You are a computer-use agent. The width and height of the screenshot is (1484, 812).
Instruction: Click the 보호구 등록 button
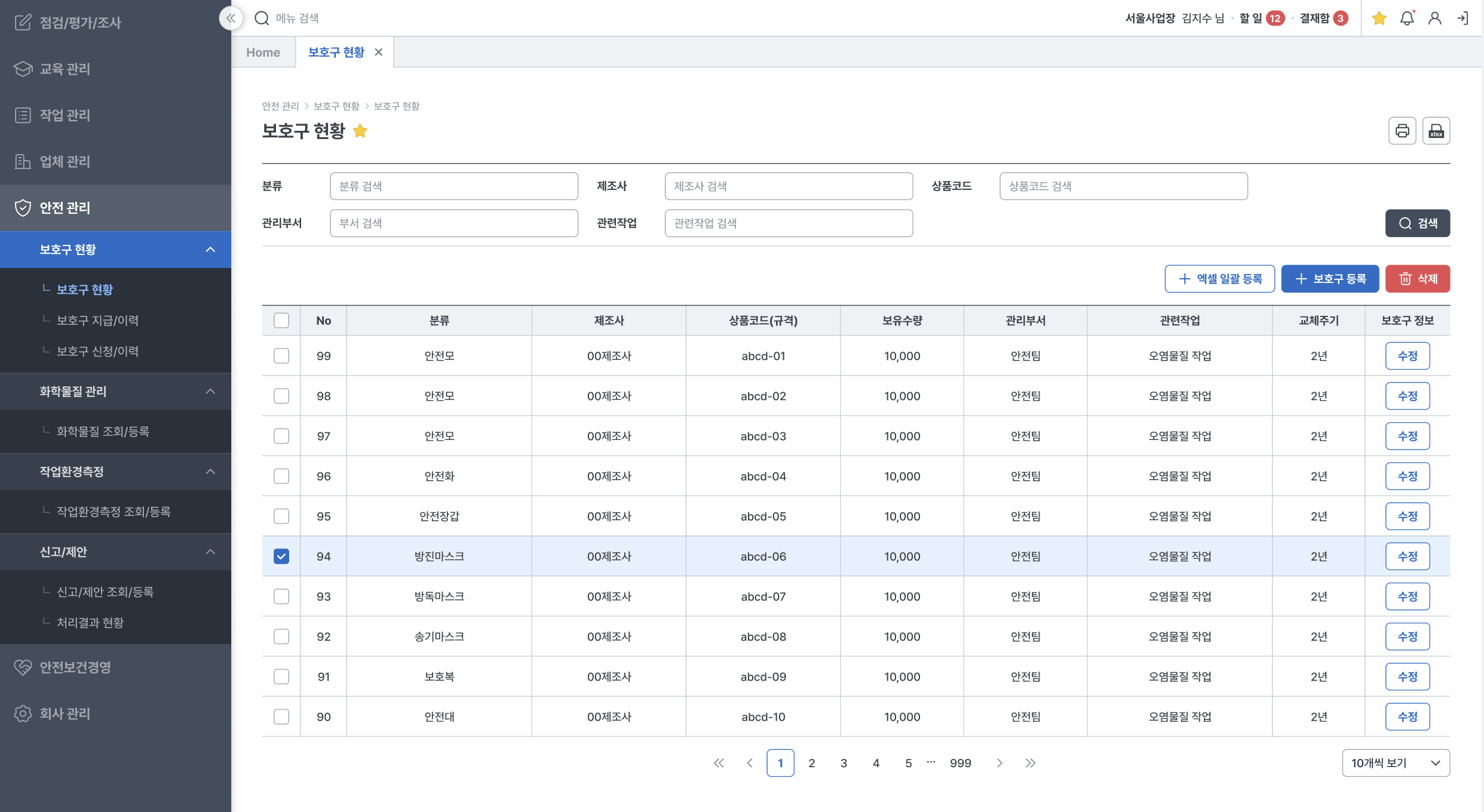(1330, 279)
